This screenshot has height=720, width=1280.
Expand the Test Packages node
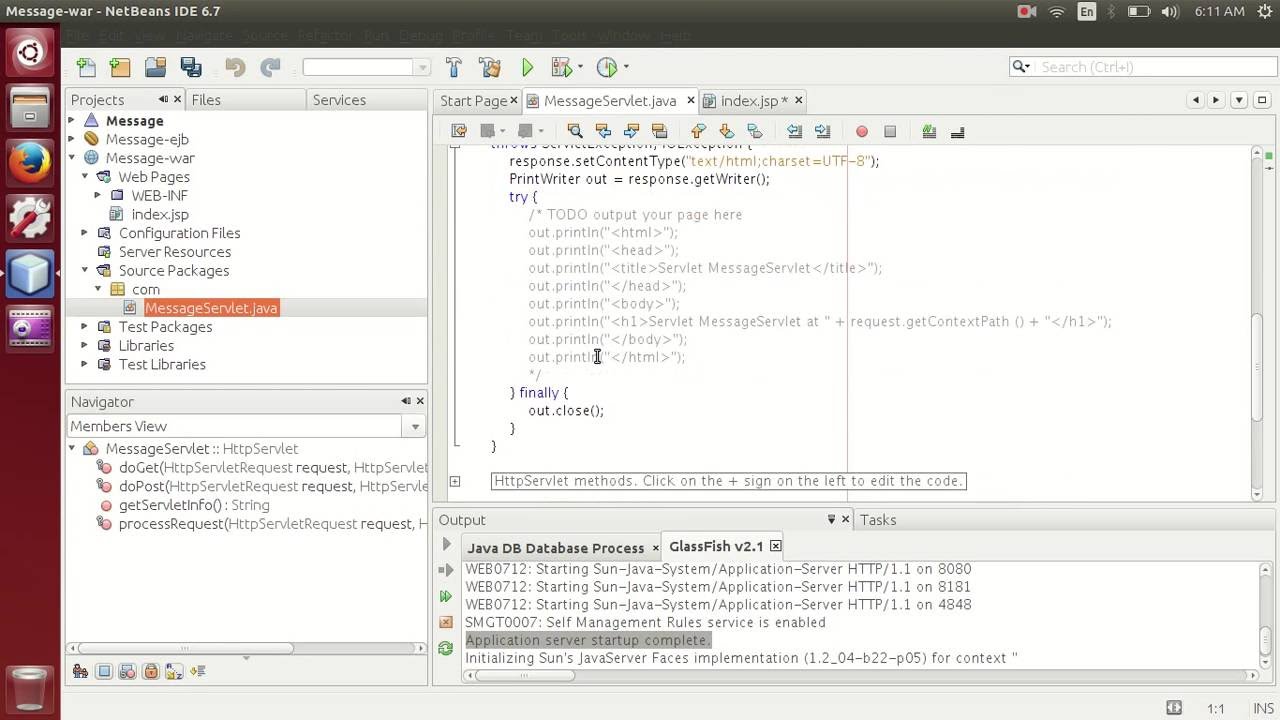(x=85, y=327)
